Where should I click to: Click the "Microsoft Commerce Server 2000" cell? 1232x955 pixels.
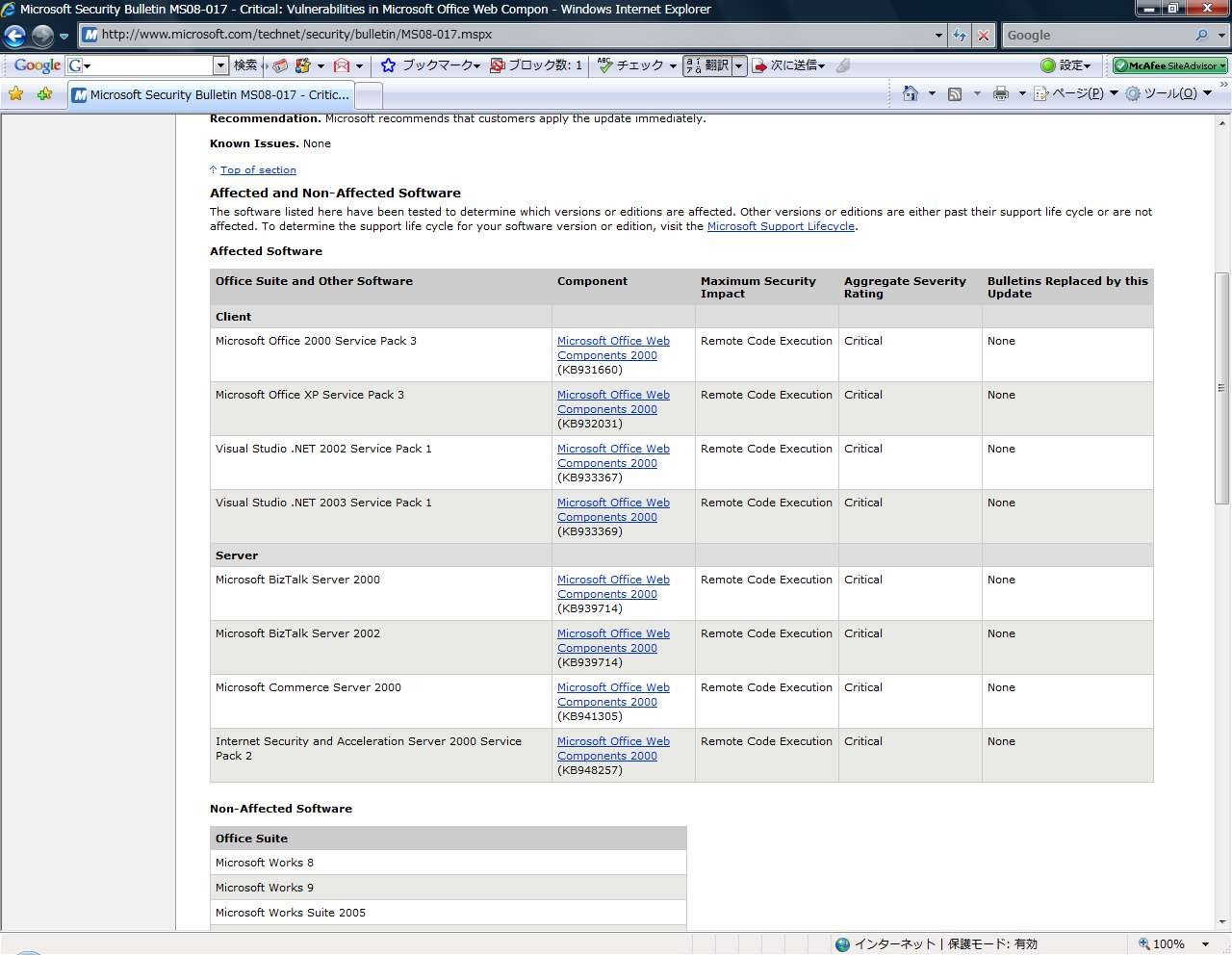pos(380,701)
